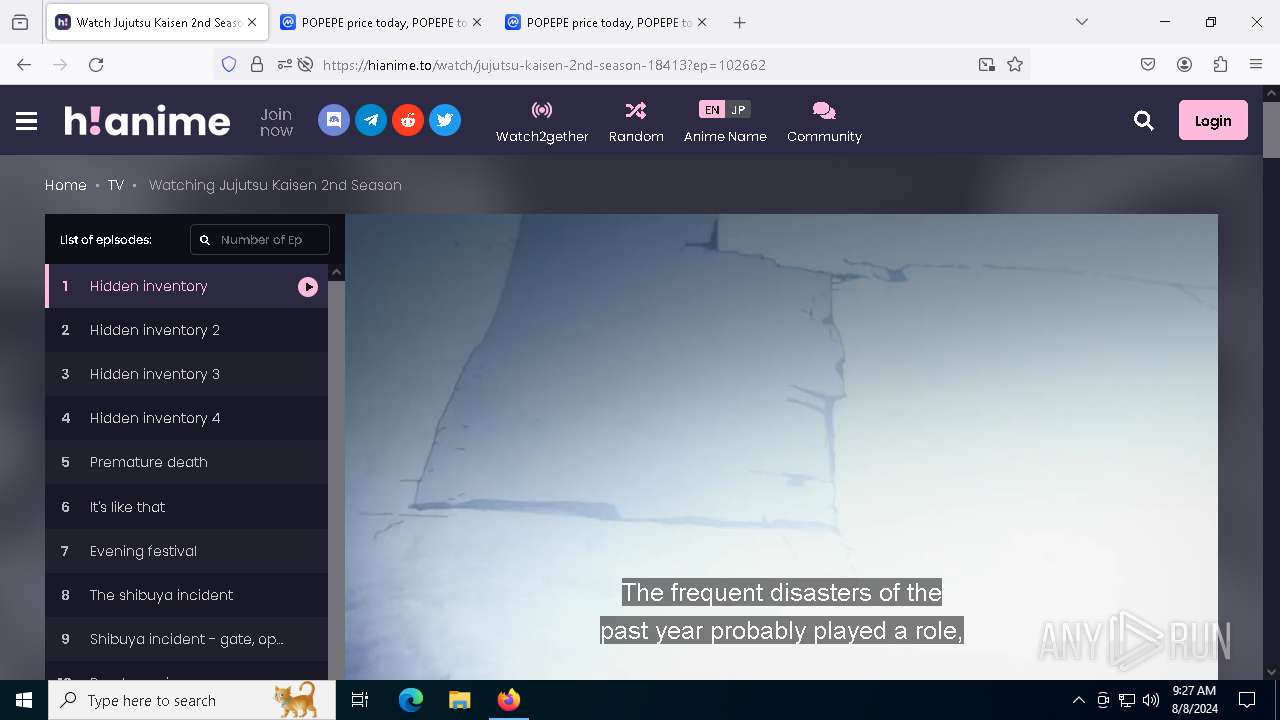Open the network tray icon
This screenshot has width=1280, height=720.
tap(1127, 700)
